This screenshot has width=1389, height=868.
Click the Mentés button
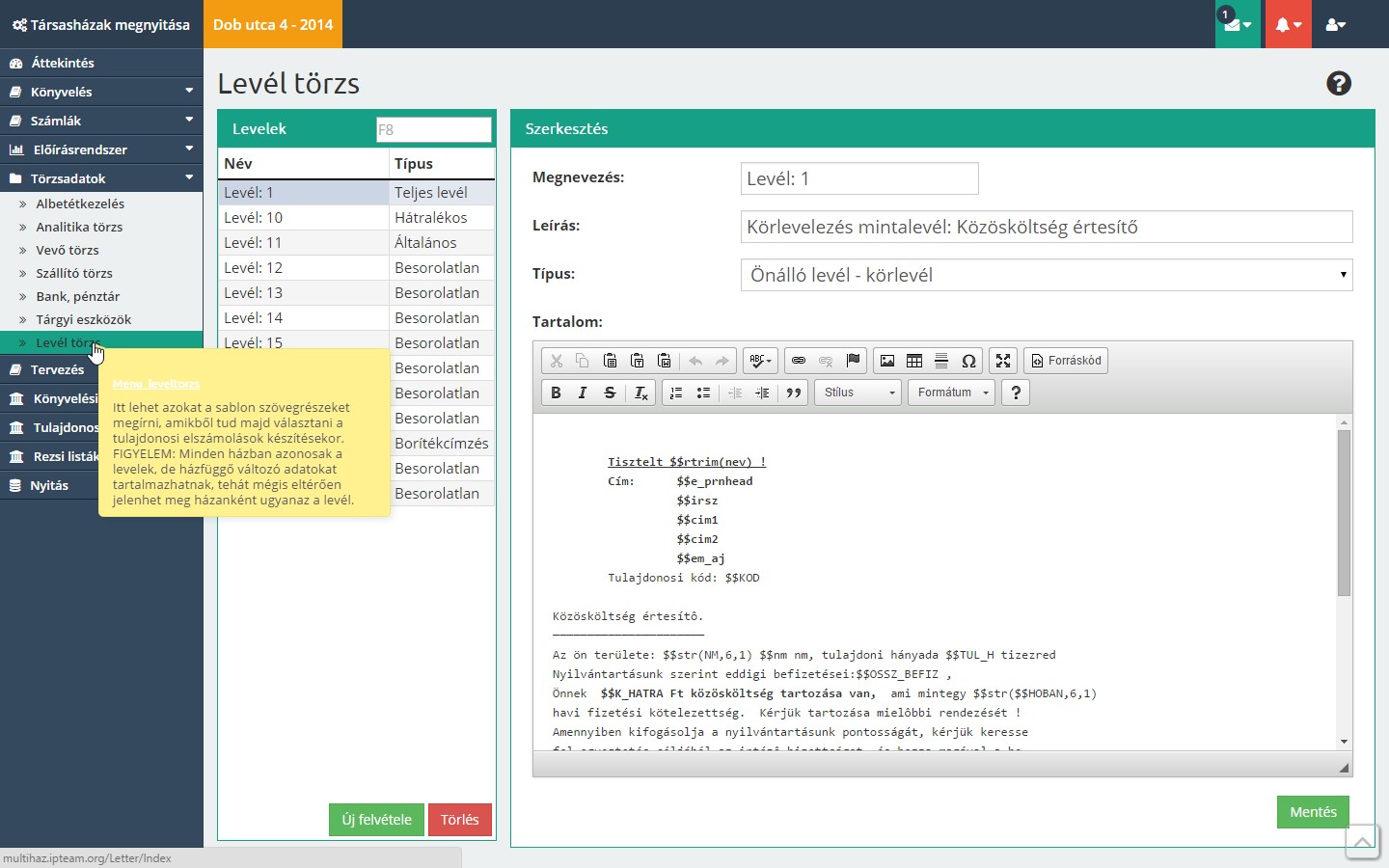(1313, 812)
